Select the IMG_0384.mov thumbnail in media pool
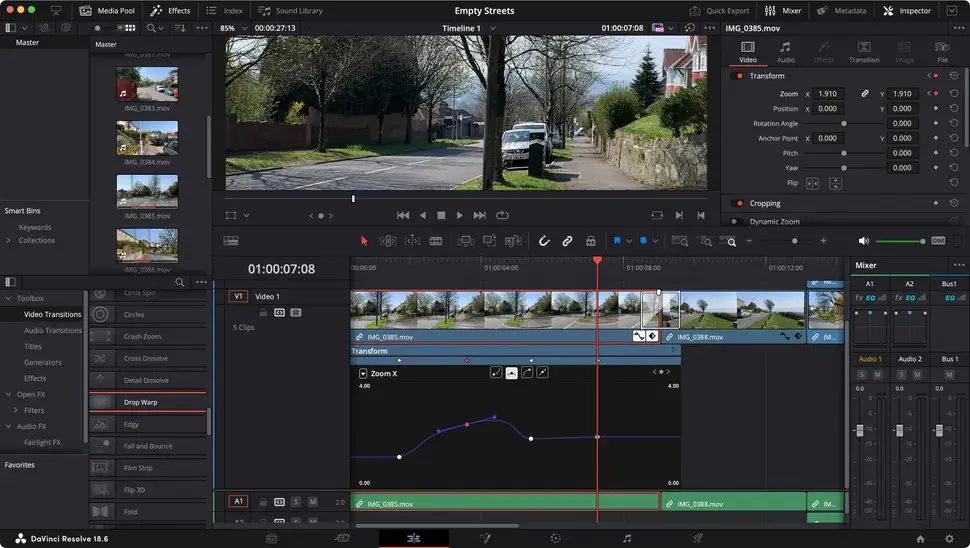 147,139
